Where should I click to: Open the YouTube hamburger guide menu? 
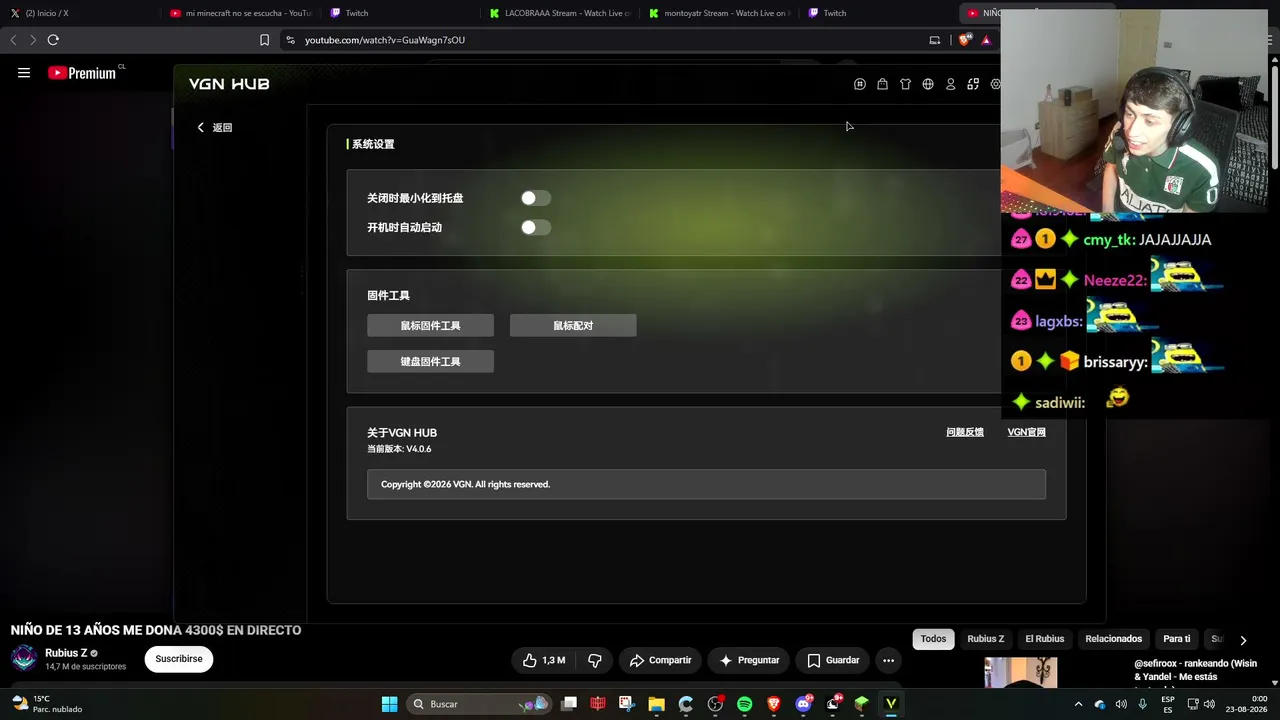24,73
